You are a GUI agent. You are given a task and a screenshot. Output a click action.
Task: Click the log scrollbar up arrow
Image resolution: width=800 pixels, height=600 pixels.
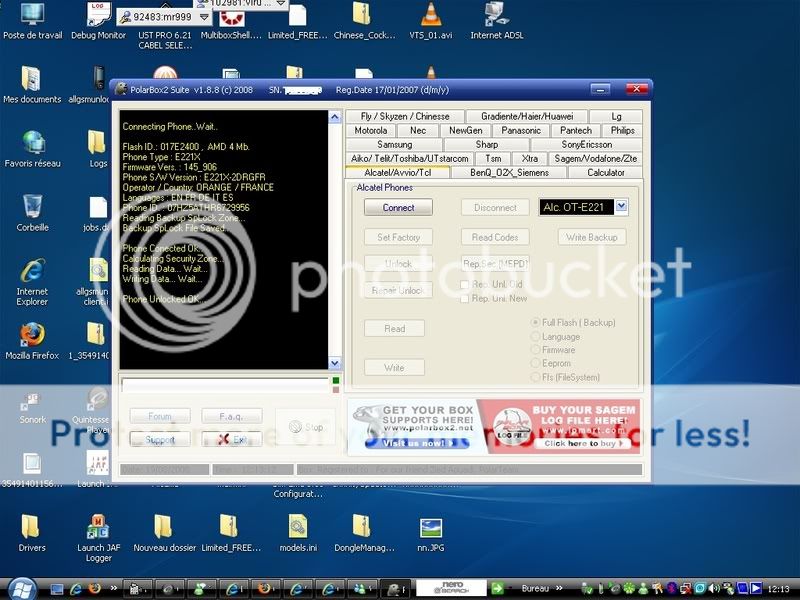coord(335,117)
